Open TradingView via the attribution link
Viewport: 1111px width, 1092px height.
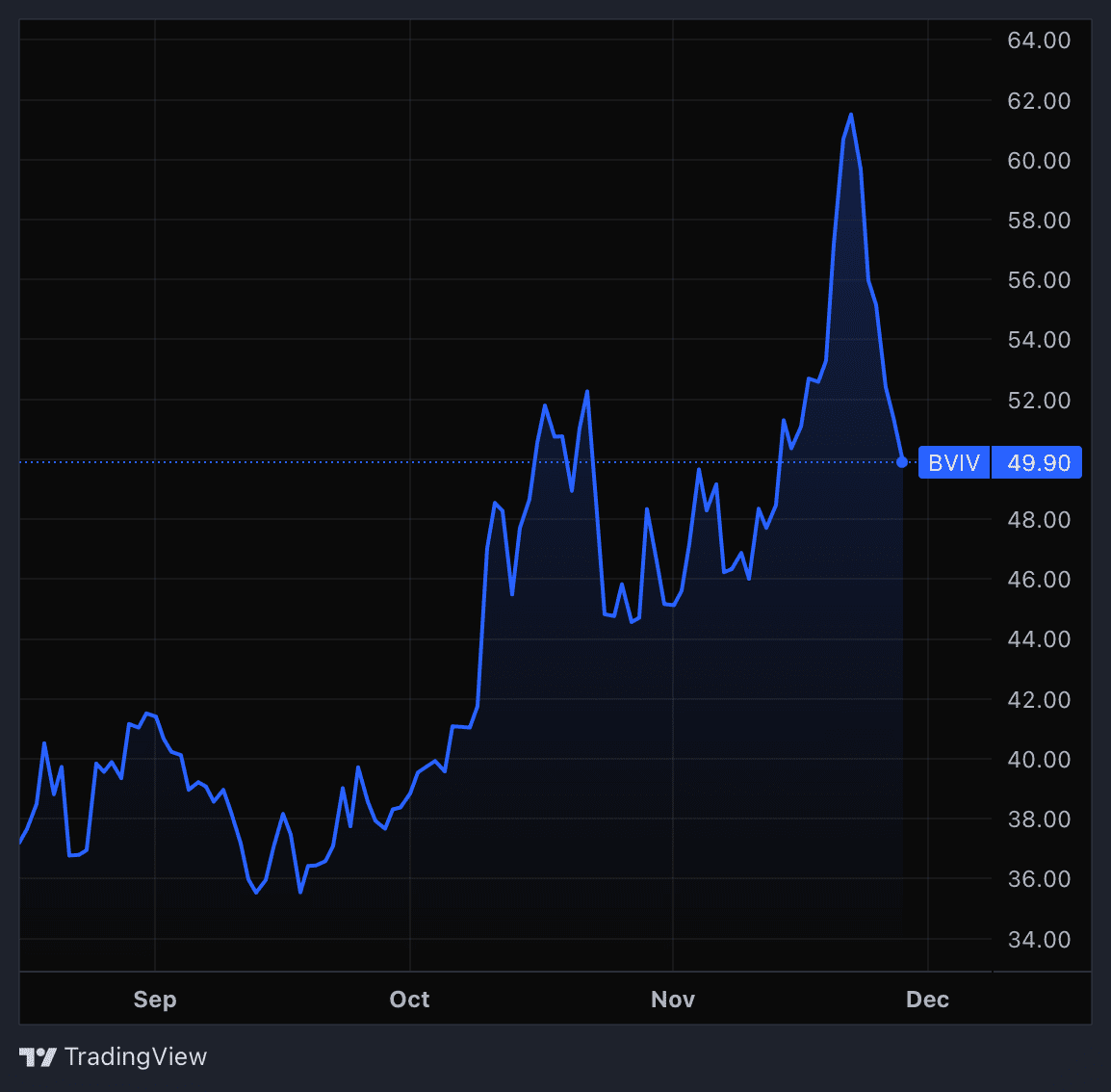pyautogui.click(x=136, y=1056)
